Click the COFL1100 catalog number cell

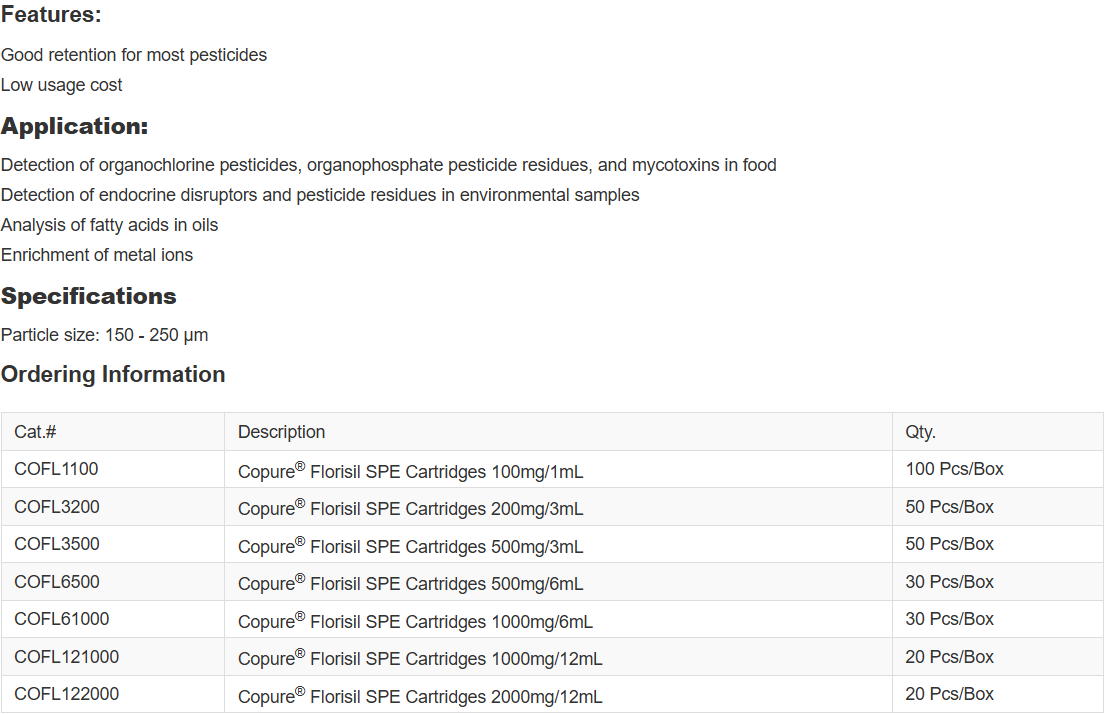[x=57, y=469]
